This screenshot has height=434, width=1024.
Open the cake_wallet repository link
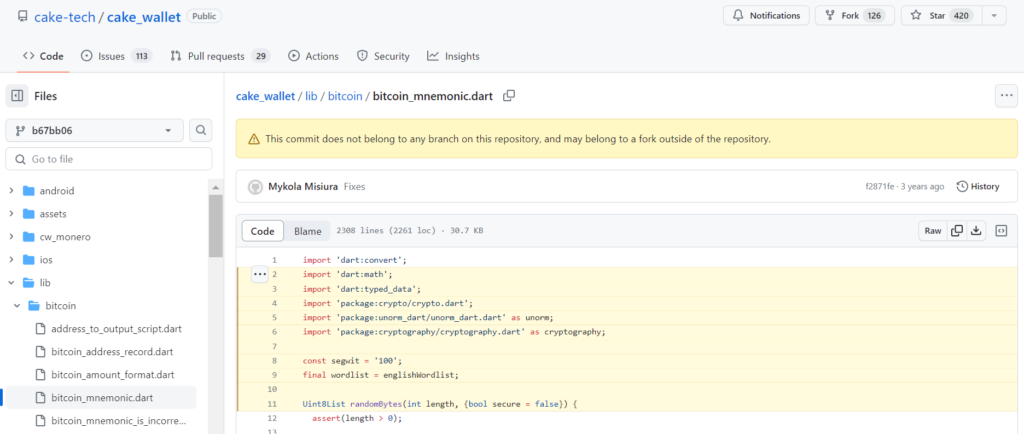click(144, 17)
